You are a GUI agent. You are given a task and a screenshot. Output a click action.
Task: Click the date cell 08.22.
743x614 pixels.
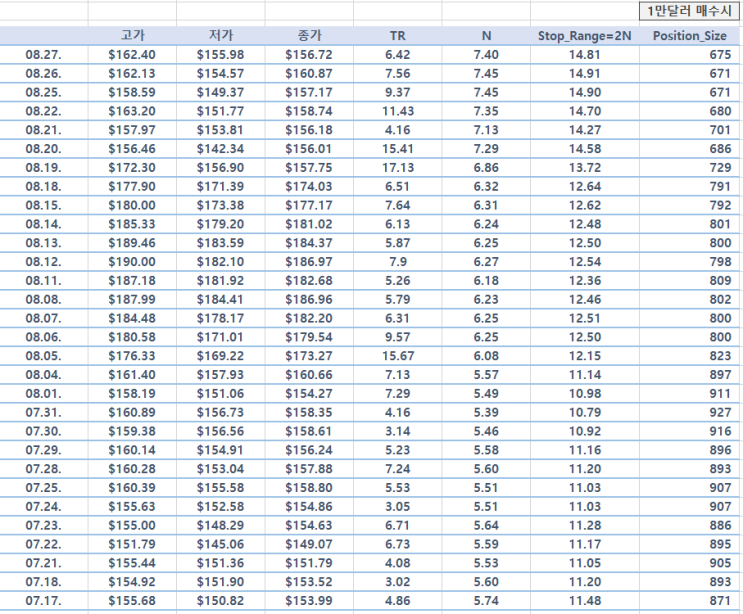pyautogui.click(x=44, y=111)
